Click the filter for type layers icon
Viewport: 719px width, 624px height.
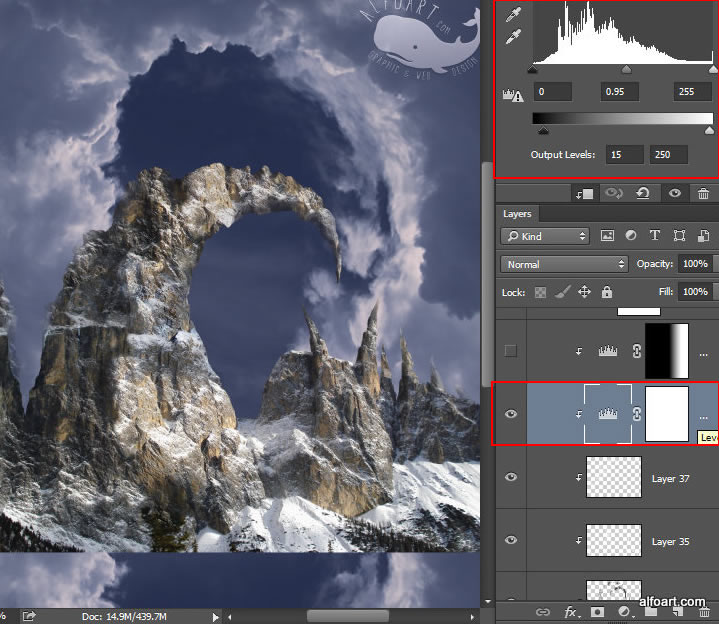pos(655,236)
